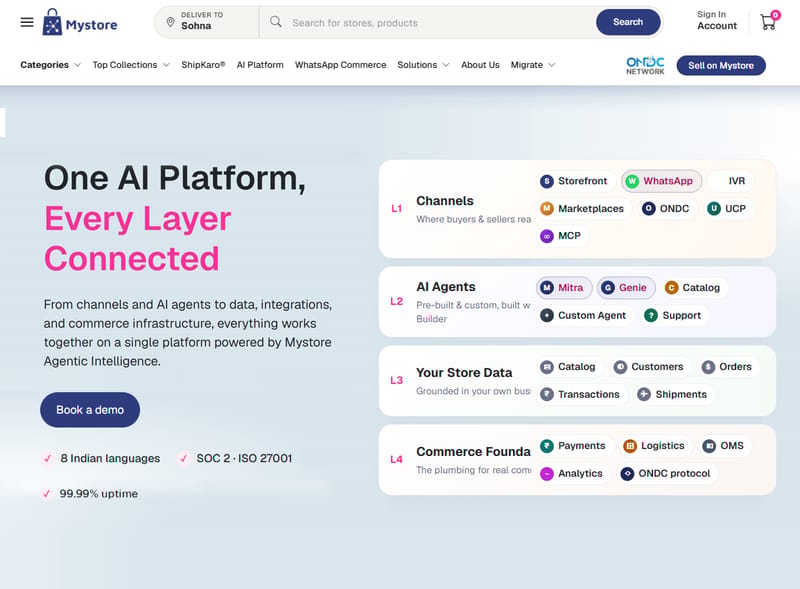Click the Search button
The width and height of the screenshot is (800, 589).
(x=628, y=22)
